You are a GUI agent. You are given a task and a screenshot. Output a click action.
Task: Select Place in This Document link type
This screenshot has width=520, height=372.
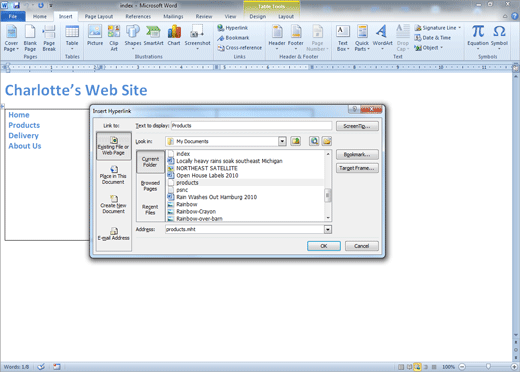coord(113,175)
